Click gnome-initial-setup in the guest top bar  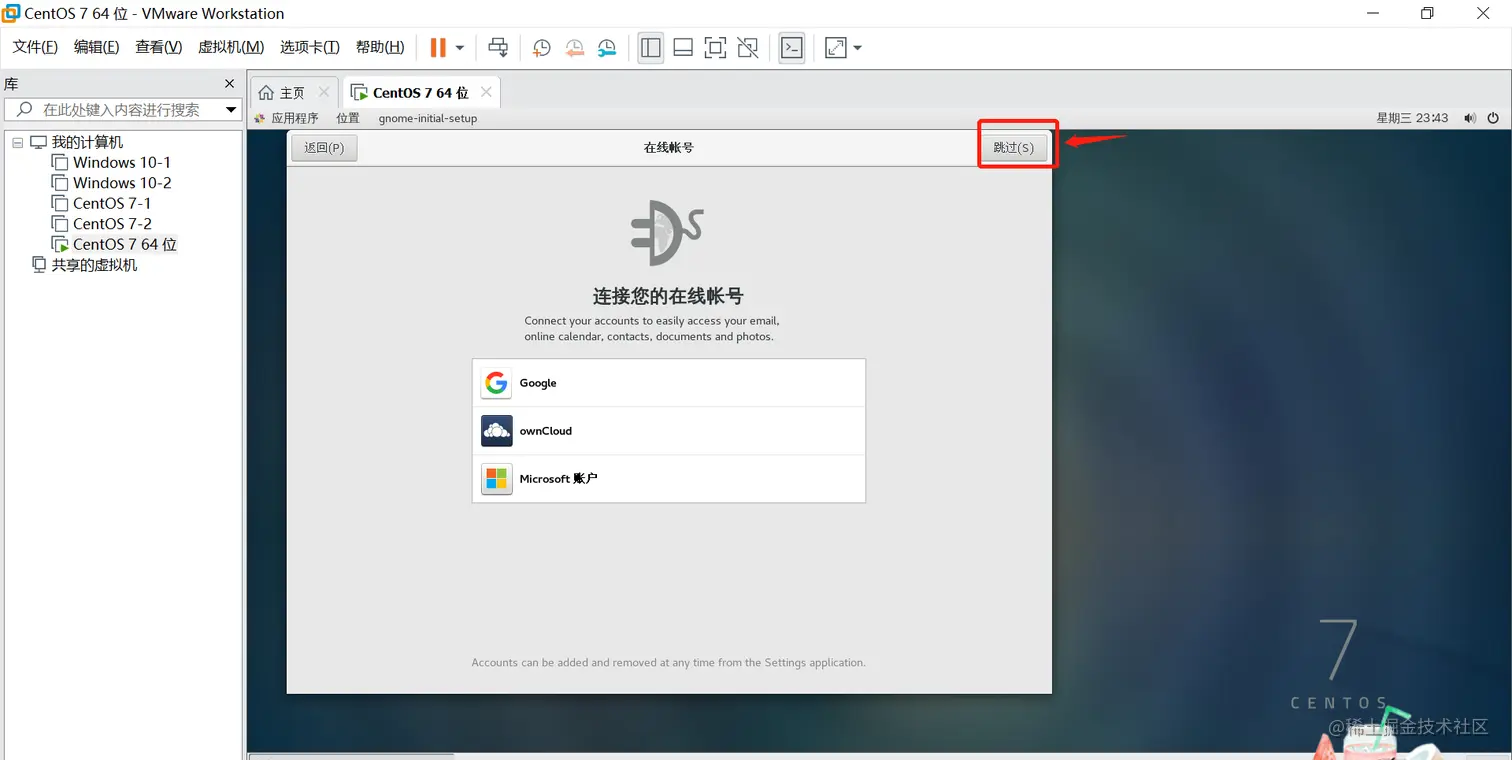pos(428,118)
